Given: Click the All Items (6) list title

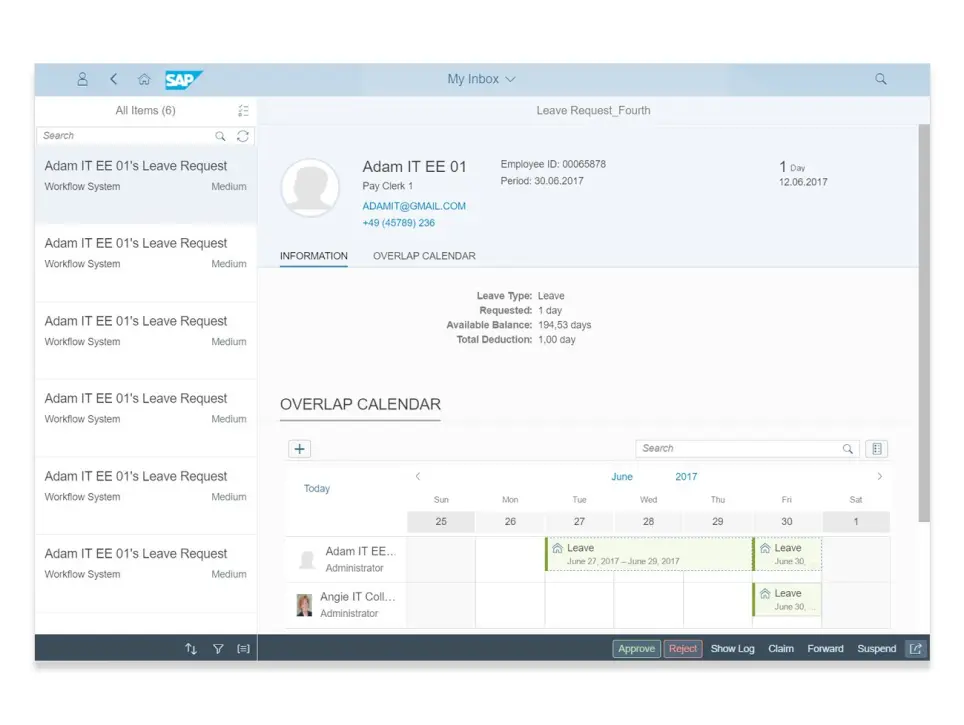Looking at the screenshot, I should coord(145,111).
